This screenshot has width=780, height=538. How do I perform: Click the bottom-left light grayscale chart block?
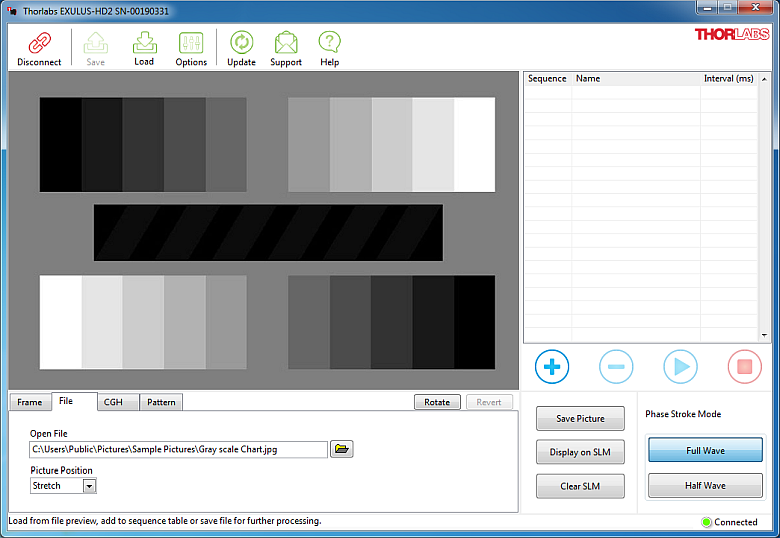tap(143, 322)
